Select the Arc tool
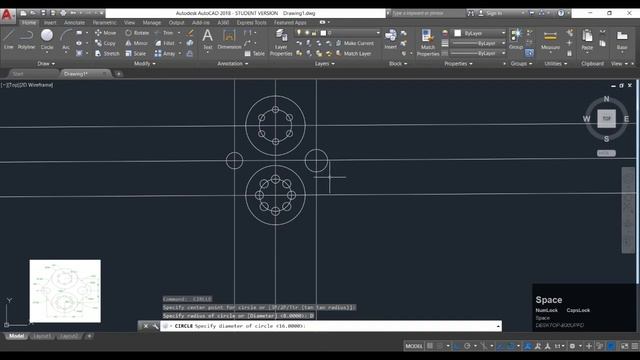640x360 pixels. (x=66, y=40)
